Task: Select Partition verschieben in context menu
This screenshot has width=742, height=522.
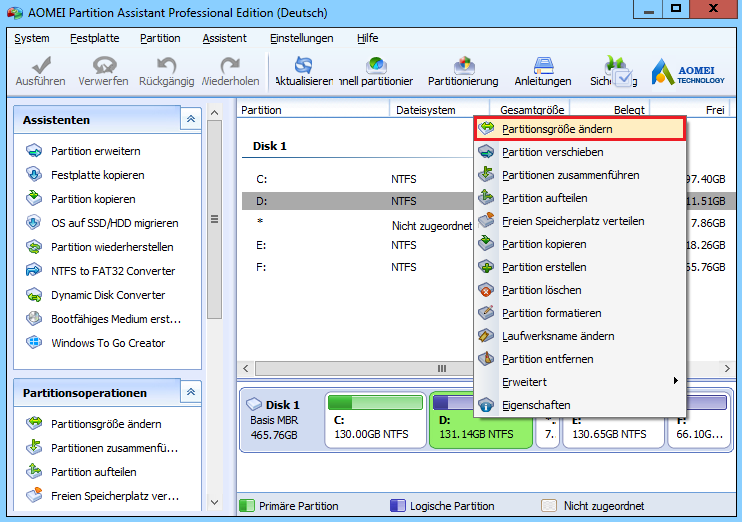Action: tap(580, 152)
